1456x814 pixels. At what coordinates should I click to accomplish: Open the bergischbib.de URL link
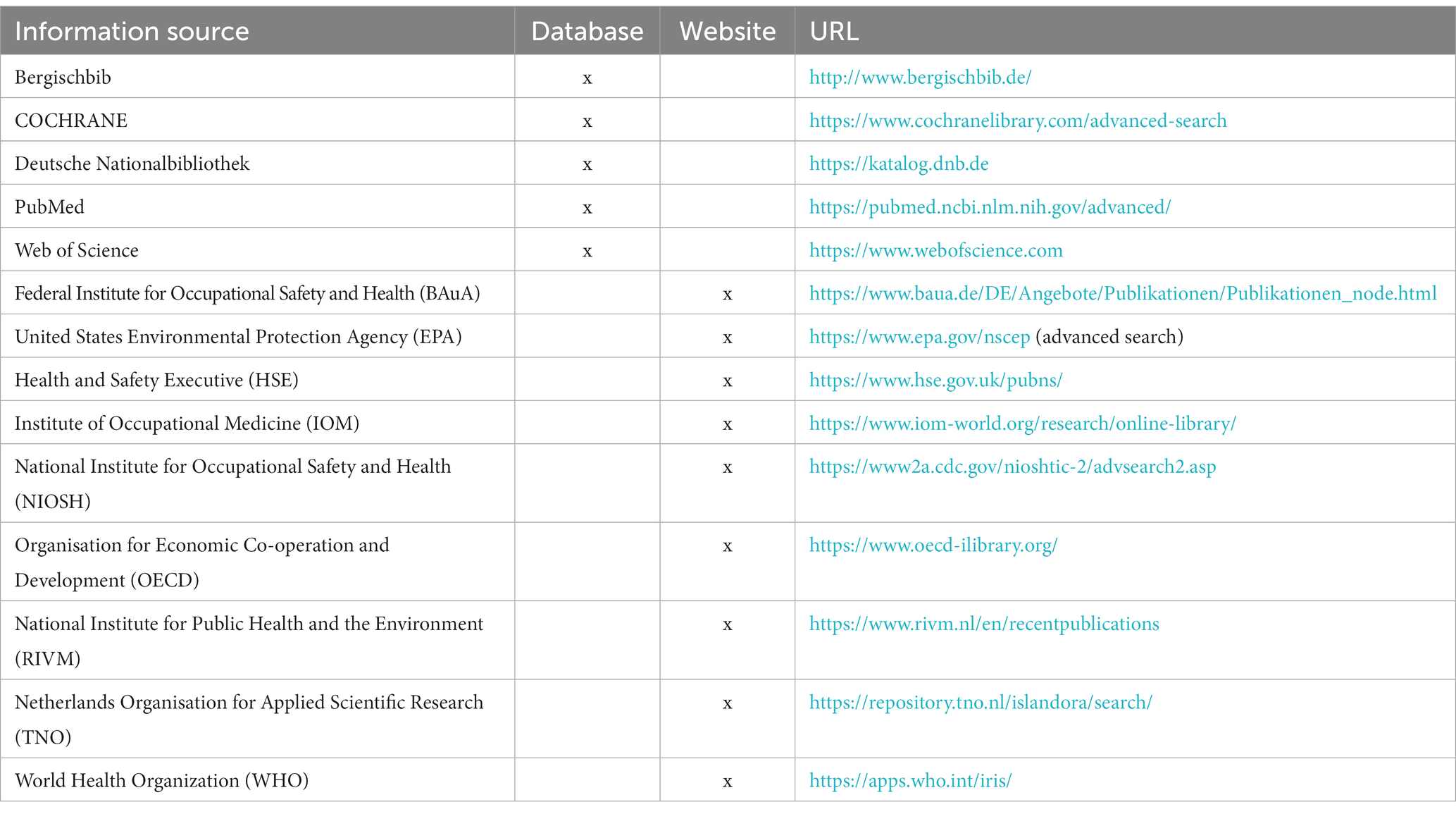[920, 78]
